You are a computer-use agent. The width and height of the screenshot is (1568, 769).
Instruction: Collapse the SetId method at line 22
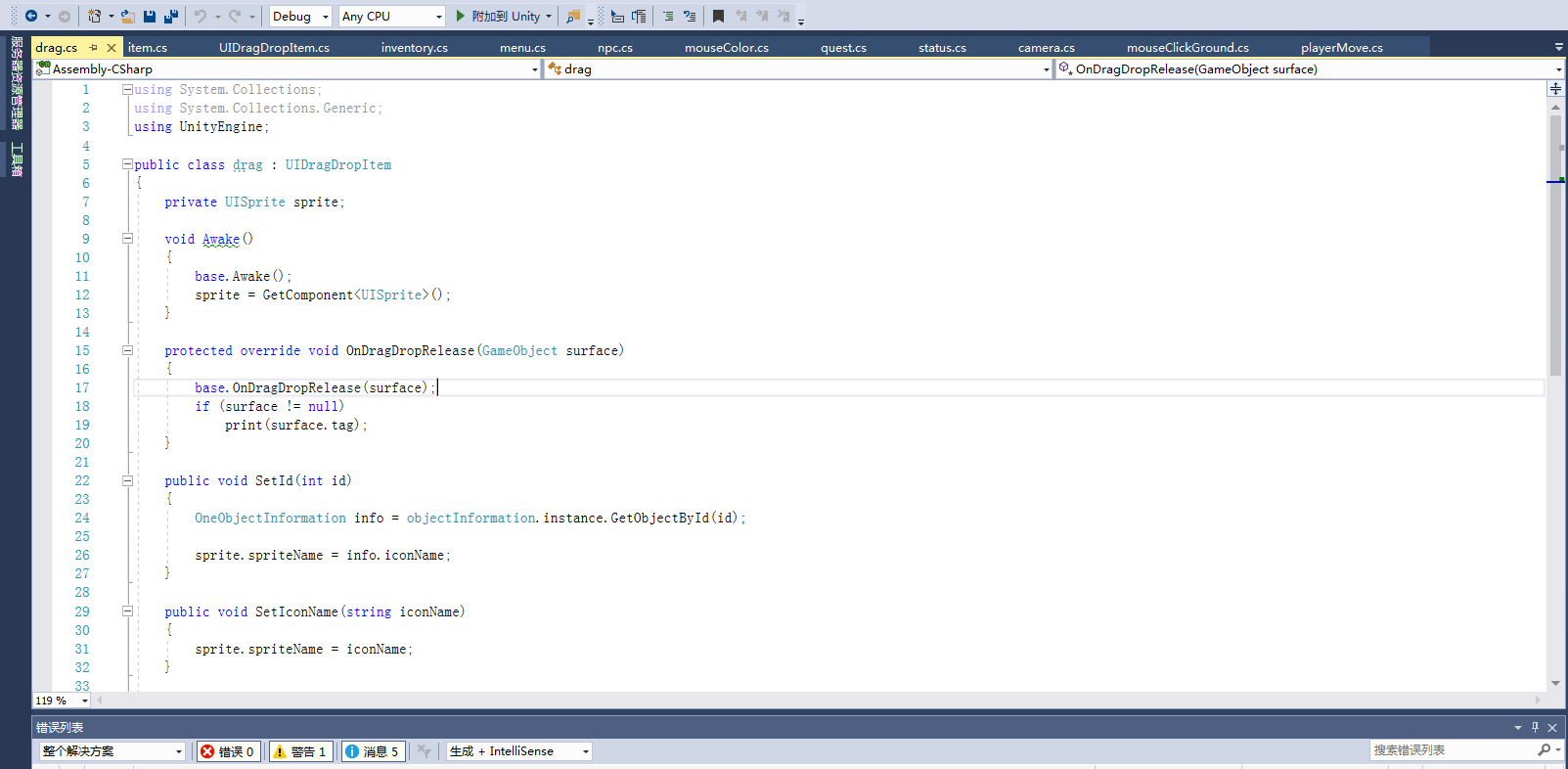127,480
